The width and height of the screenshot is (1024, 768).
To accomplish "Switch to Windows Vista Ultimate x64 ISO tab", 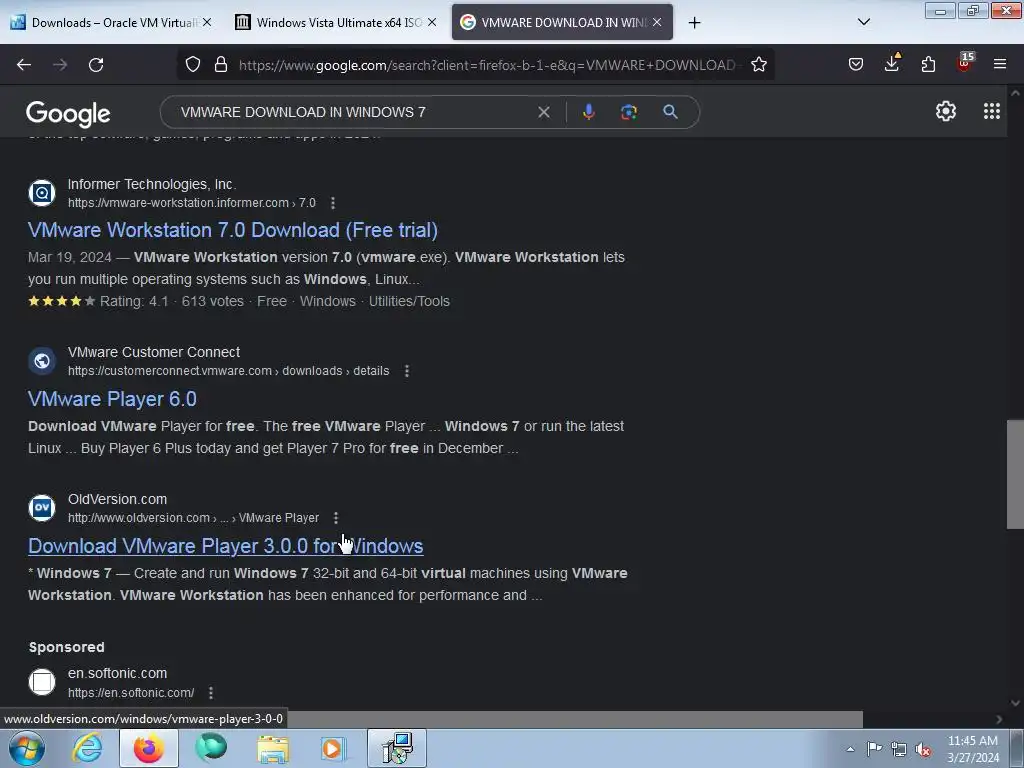I will coord(330,22).
